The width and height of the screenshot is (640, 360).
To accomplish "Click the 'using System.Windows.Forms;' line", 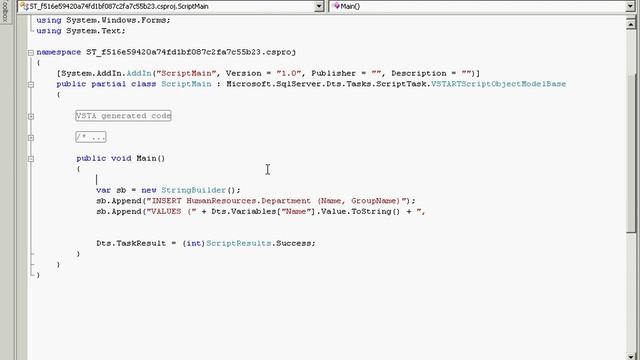I will (103, 20).
